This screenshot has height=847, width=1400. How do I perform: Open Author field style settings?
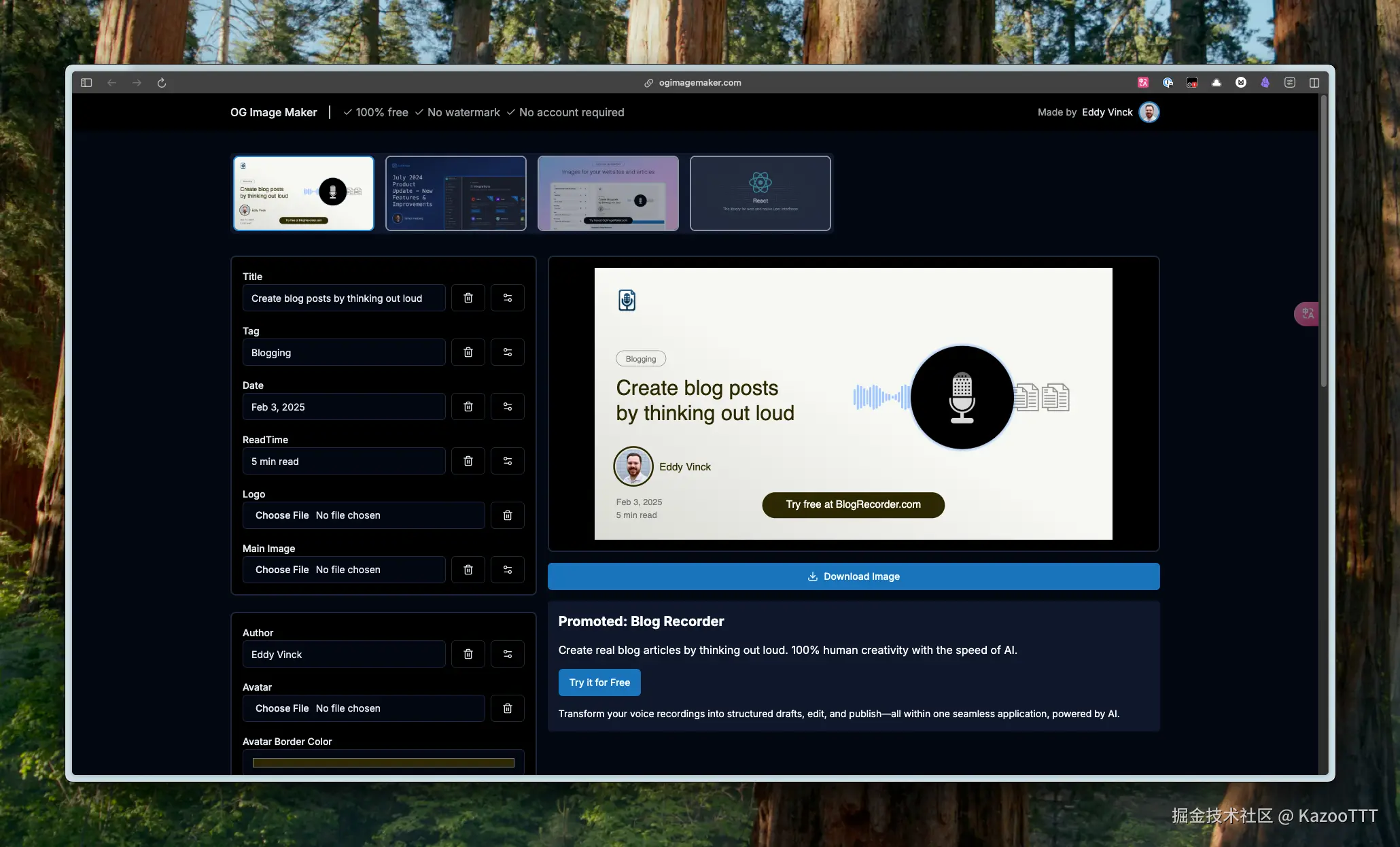[x=507, y=654]
